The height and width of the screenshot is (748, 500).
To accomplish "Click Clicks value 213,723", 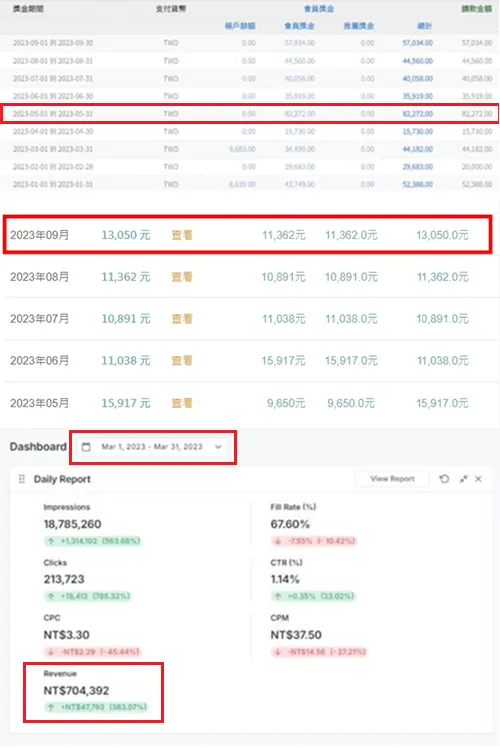I will point(64,580).
